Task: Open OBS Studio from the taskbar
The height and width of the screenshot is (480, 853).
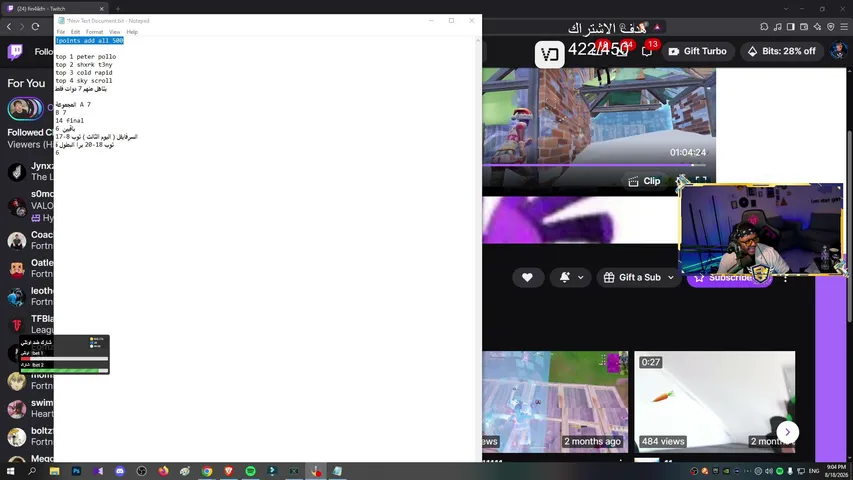Action: pyautogui.click(x=141, y=471)
